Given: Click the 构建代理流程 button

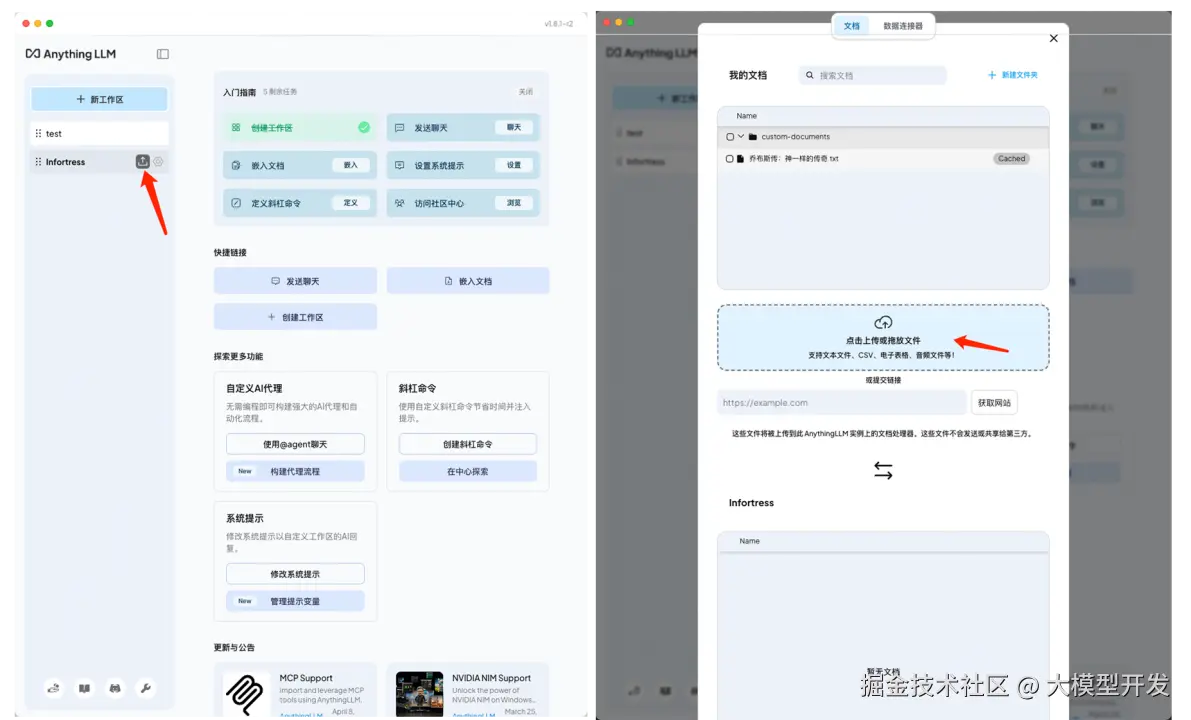Looking at the screenshot, I should [x=295, y=472].
